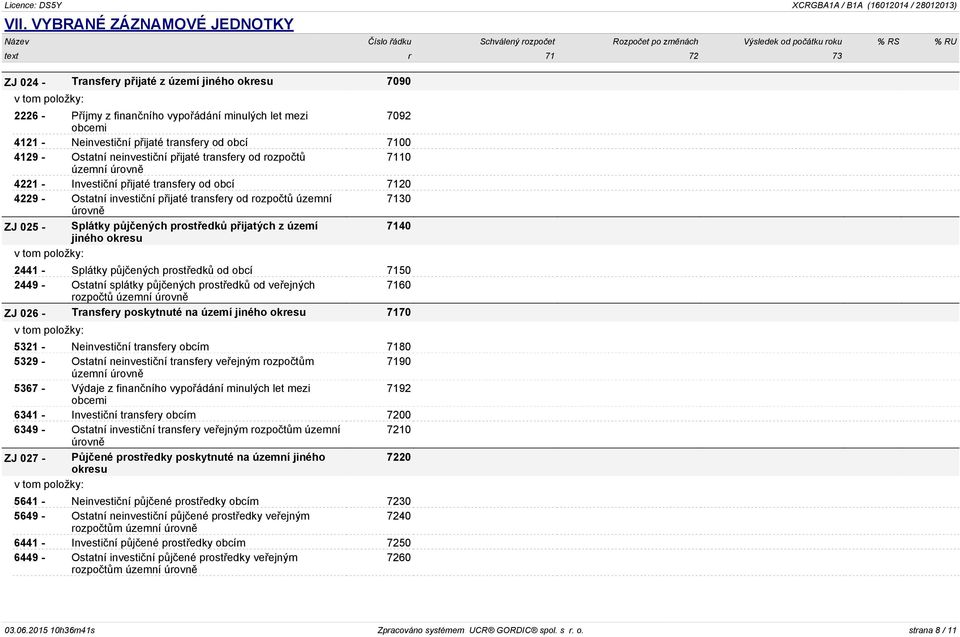The image size is (960, 637).
Task: Click item code '5367 -'
Action: click(29, 389)
